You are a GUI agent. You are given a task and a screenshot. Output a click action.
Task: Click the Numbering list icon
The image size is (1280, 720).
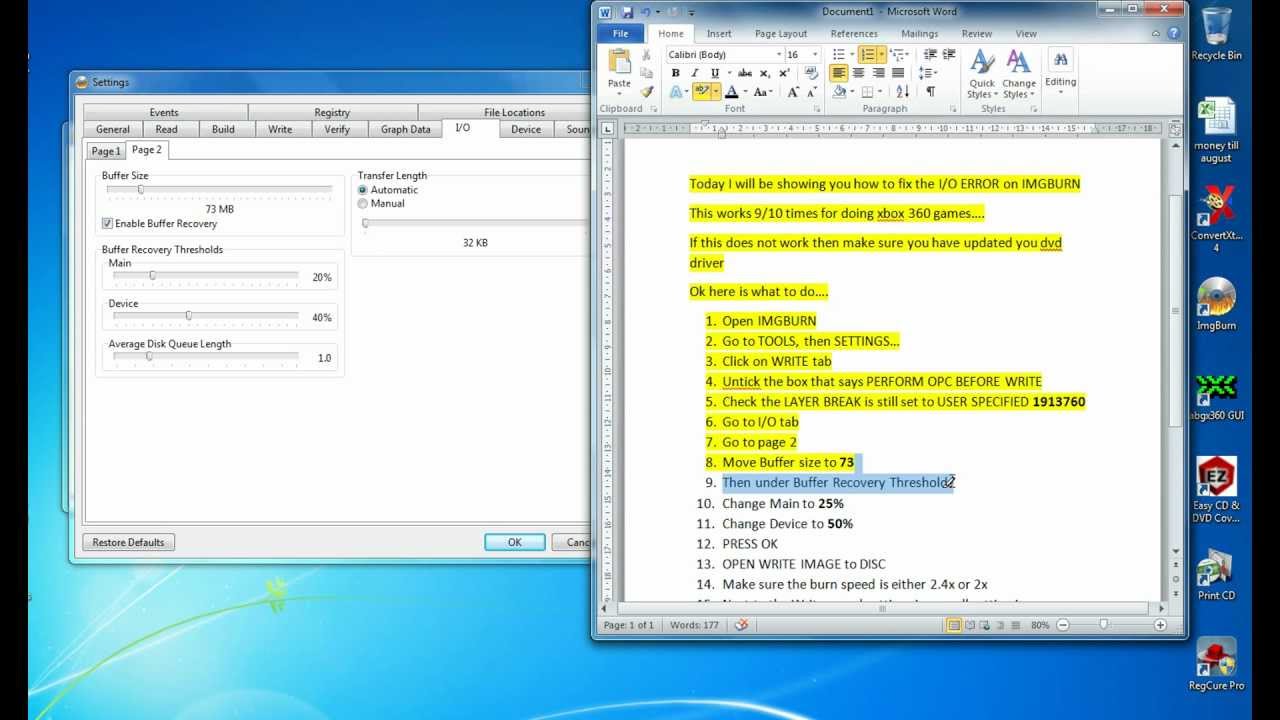point(867,54)
